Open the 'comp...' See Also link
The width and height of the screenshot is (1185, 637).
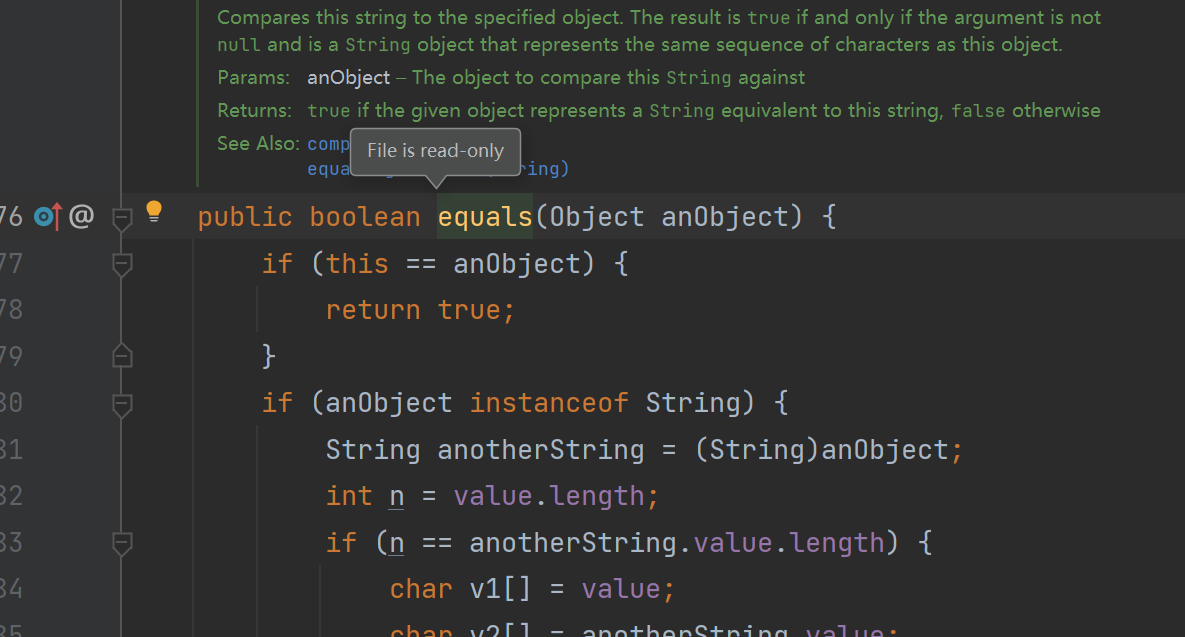(328, 144)
